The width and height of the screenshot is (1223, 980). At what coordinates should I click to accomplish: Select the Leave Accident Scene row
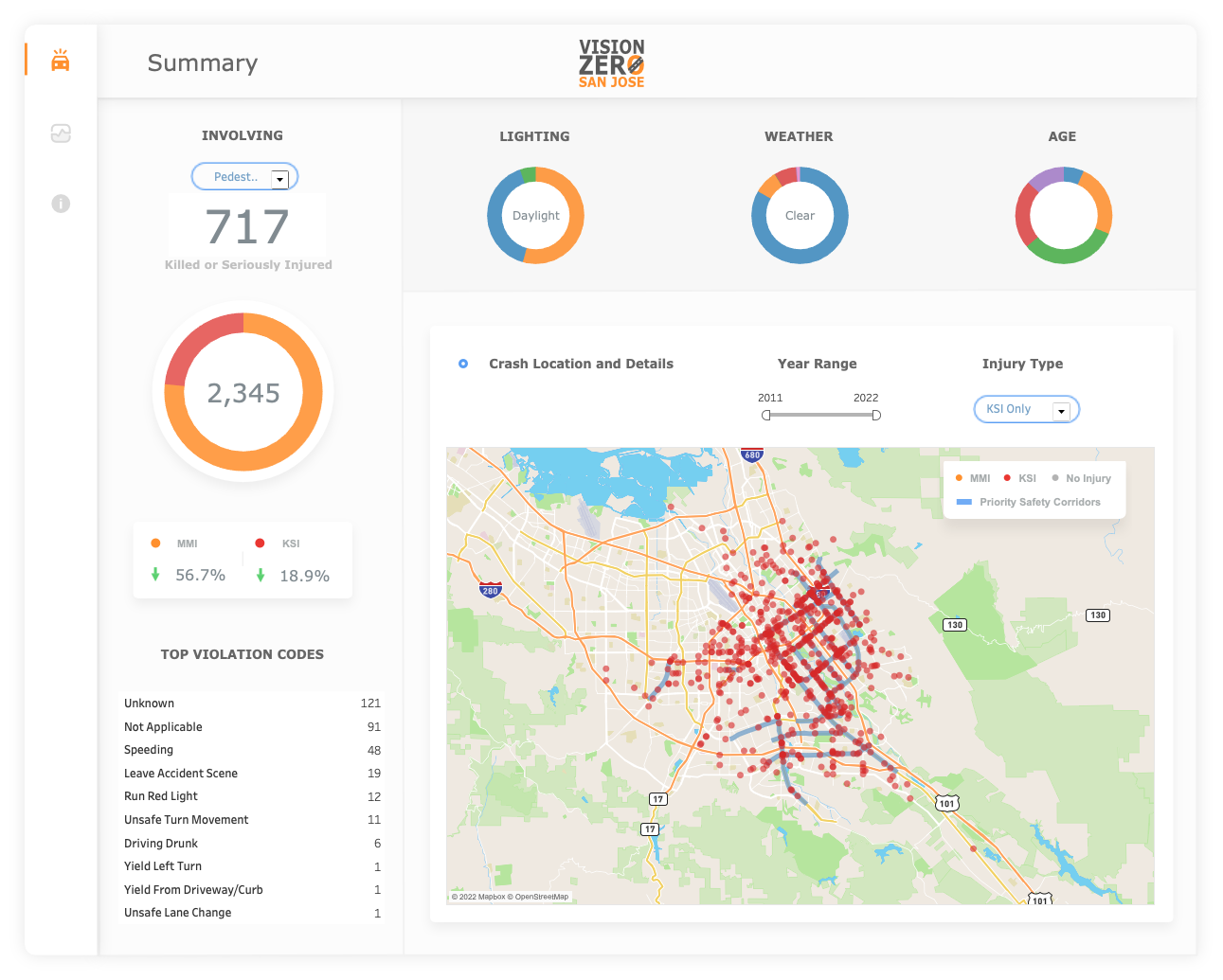(x=252, y=774)
